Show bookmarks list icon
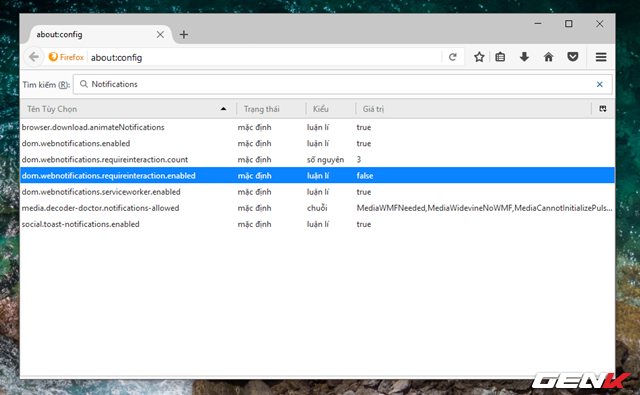 [x=500, y=57]
